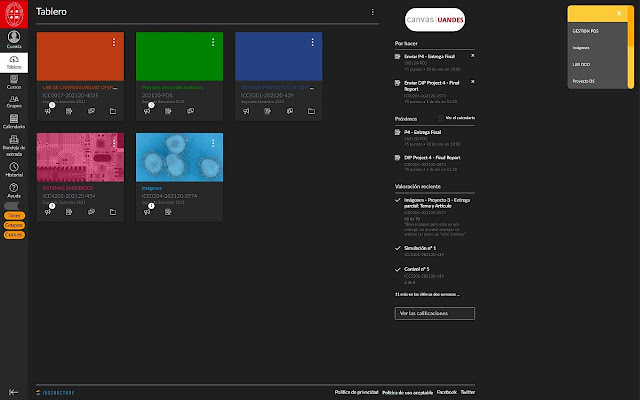Viewport: 640px width, 400px height.
Task: Click the orange Grupos pill button
Action: (14, 225)
